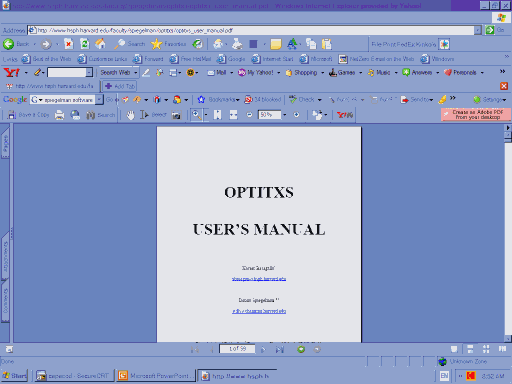Click the Yahoo! logo in the Yahoo toolbar
Image resolution: width=512 pixels, height=384 pixels.
(x=11, y=72)
